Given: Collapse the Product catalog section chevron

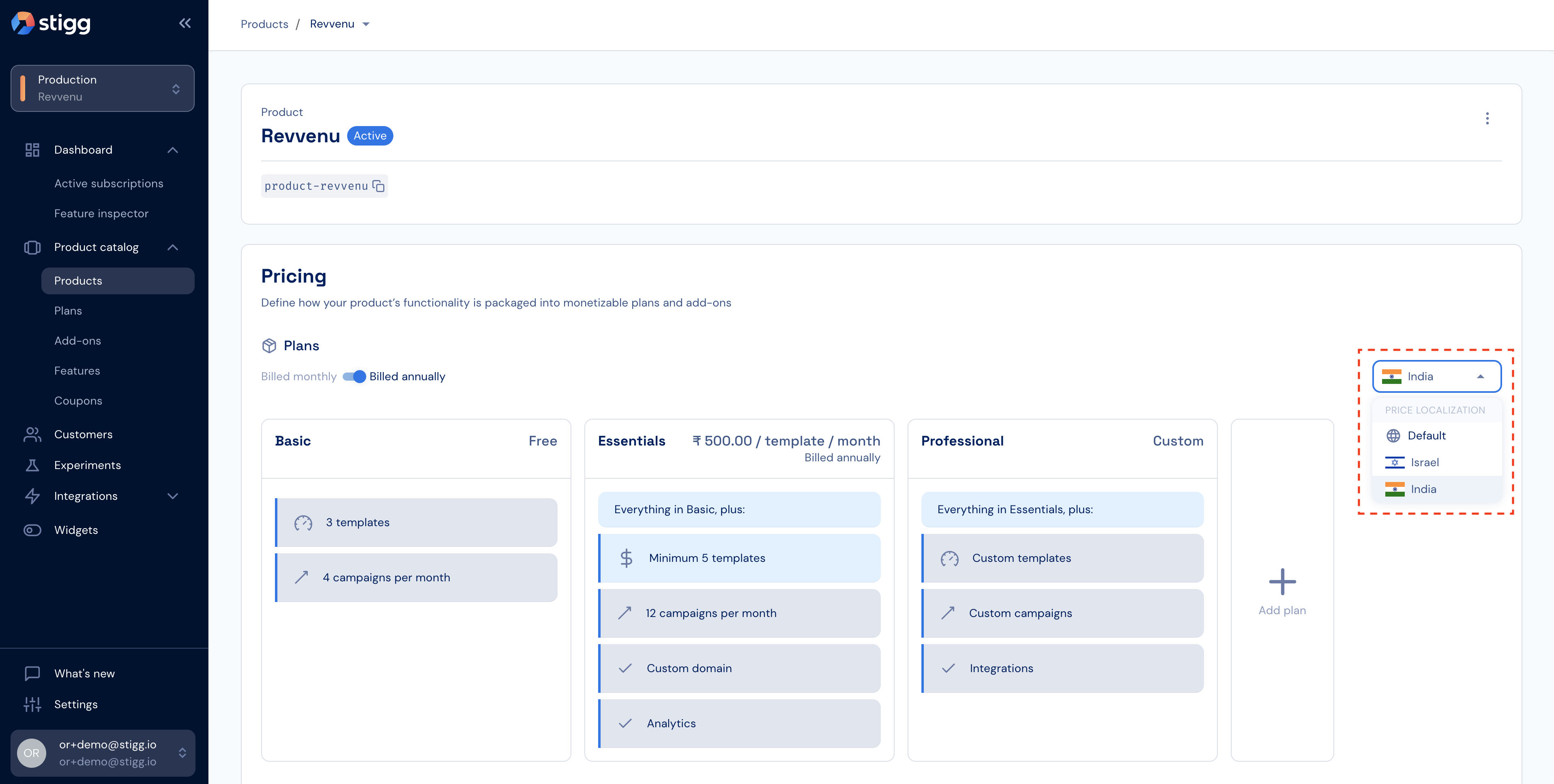Looking at the screenshot, I should pos(172,247).
